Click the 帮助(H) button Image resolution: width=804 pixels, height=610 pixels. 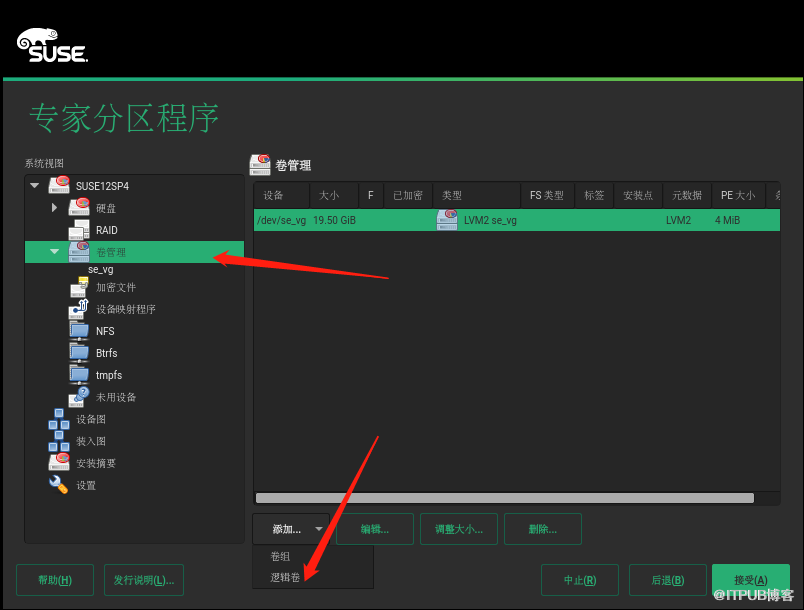55,580
